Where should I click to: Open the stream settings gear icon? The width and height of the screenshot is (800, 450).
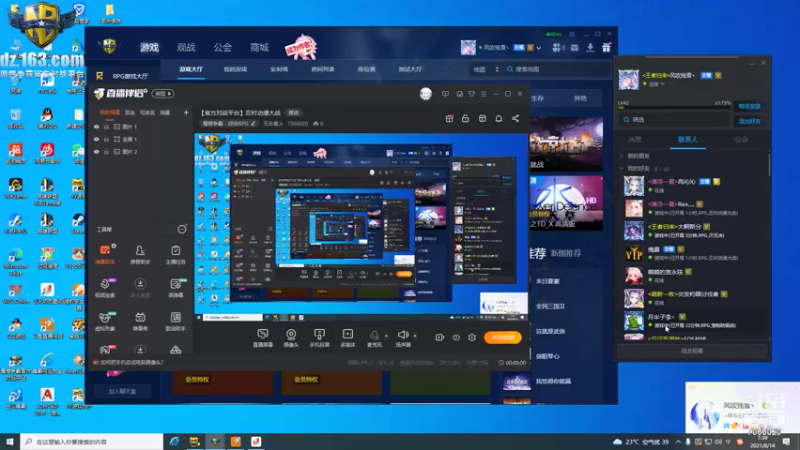[x=472, y=337]
